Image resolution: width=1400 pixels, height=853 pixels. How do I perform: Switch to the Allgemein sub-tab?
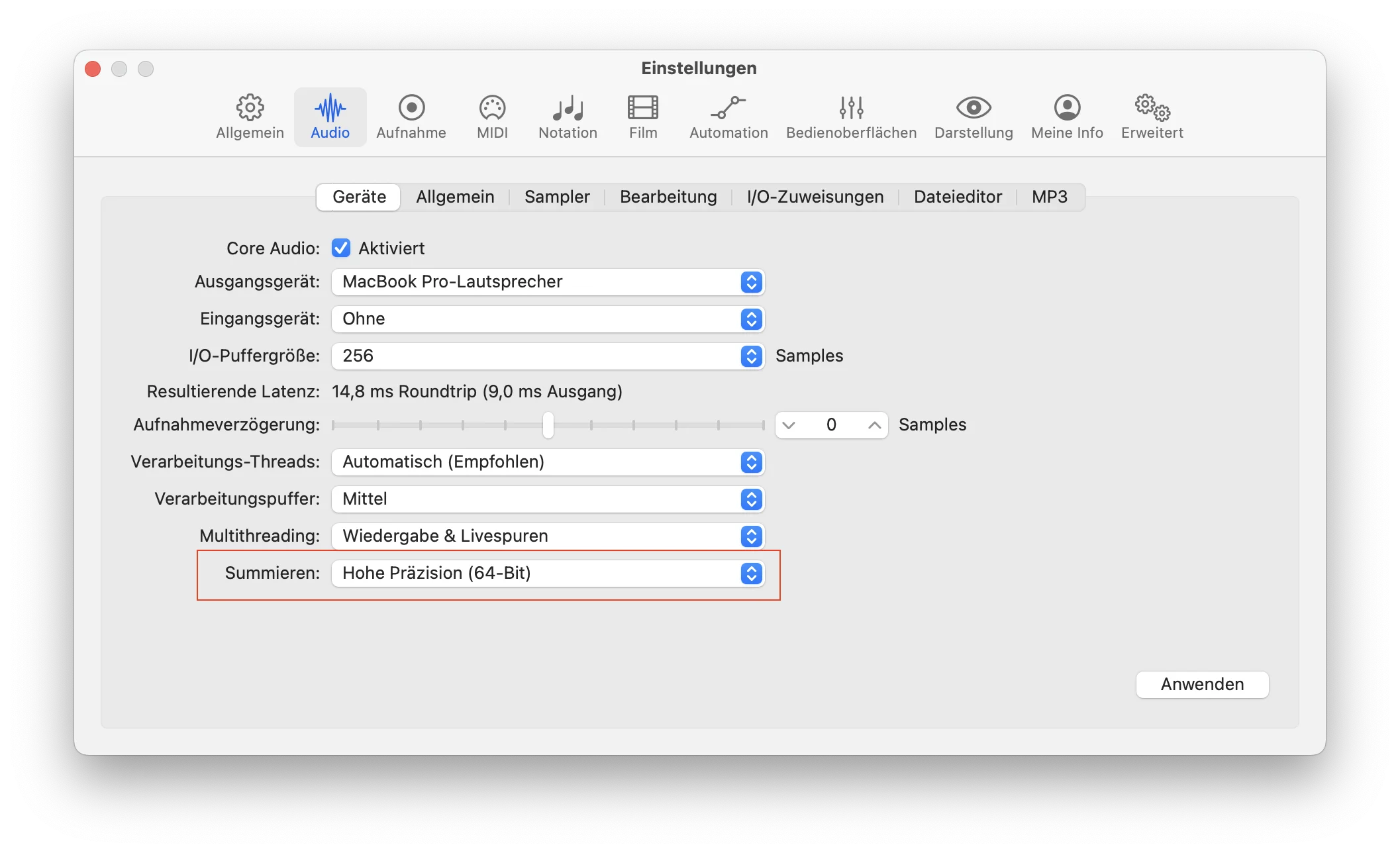coord(455,197)
